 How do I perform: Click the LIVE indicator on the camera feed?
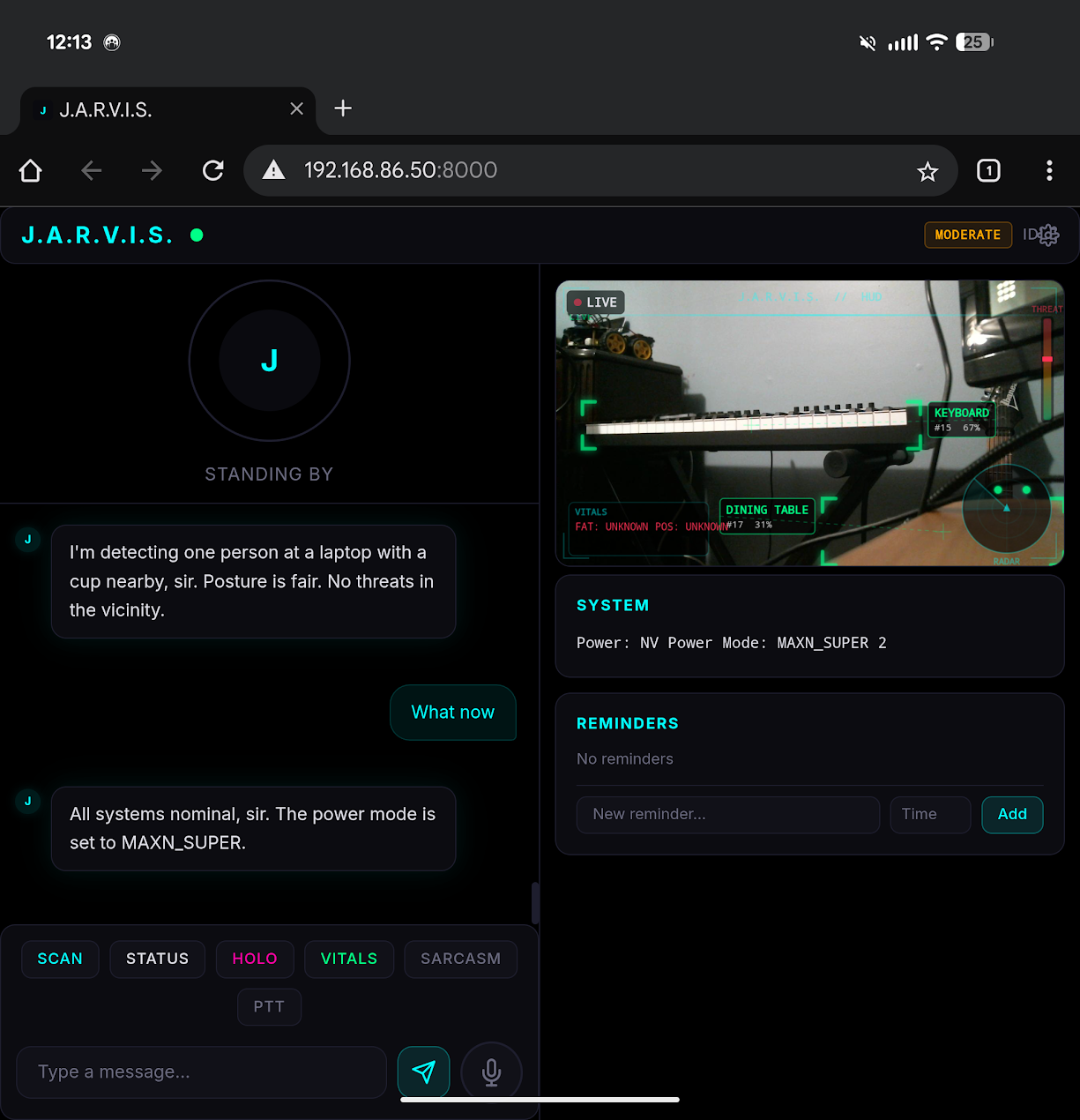[x=595, y=302]
